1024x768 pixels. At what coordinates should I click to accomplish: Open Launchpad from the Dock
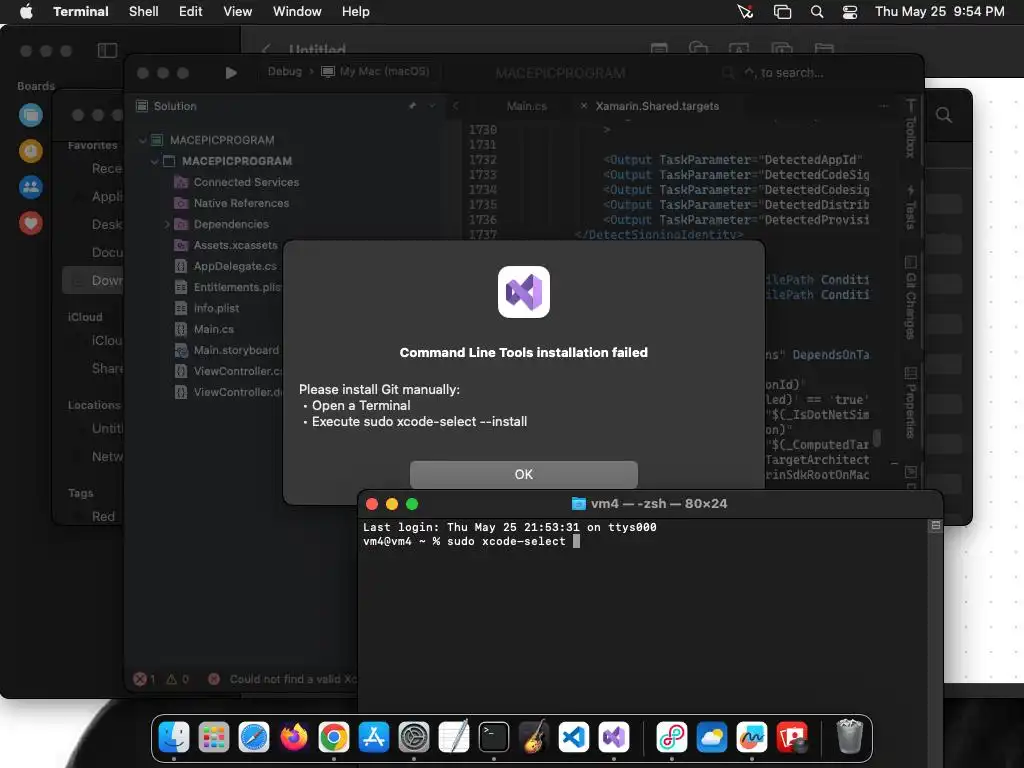214,737
